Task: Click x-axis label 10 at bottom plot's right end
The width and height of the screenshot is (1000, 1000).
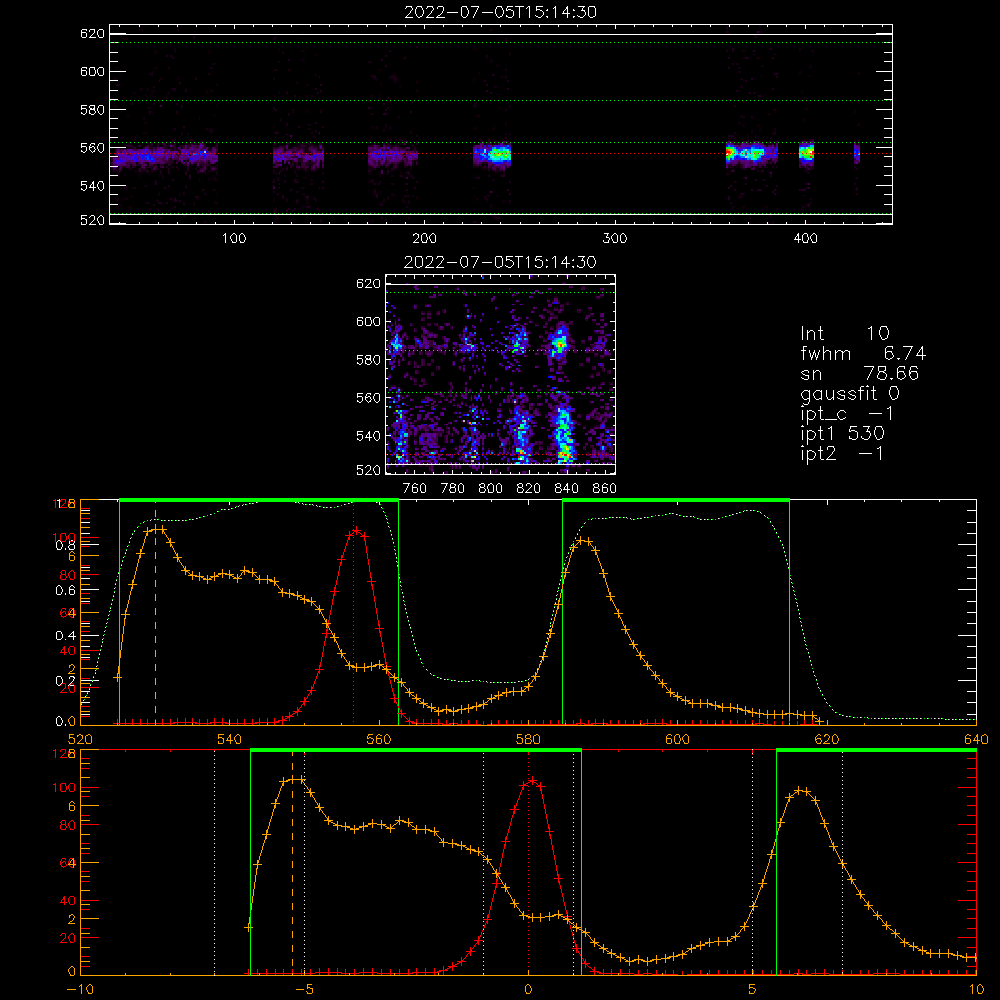Action: 976,989
